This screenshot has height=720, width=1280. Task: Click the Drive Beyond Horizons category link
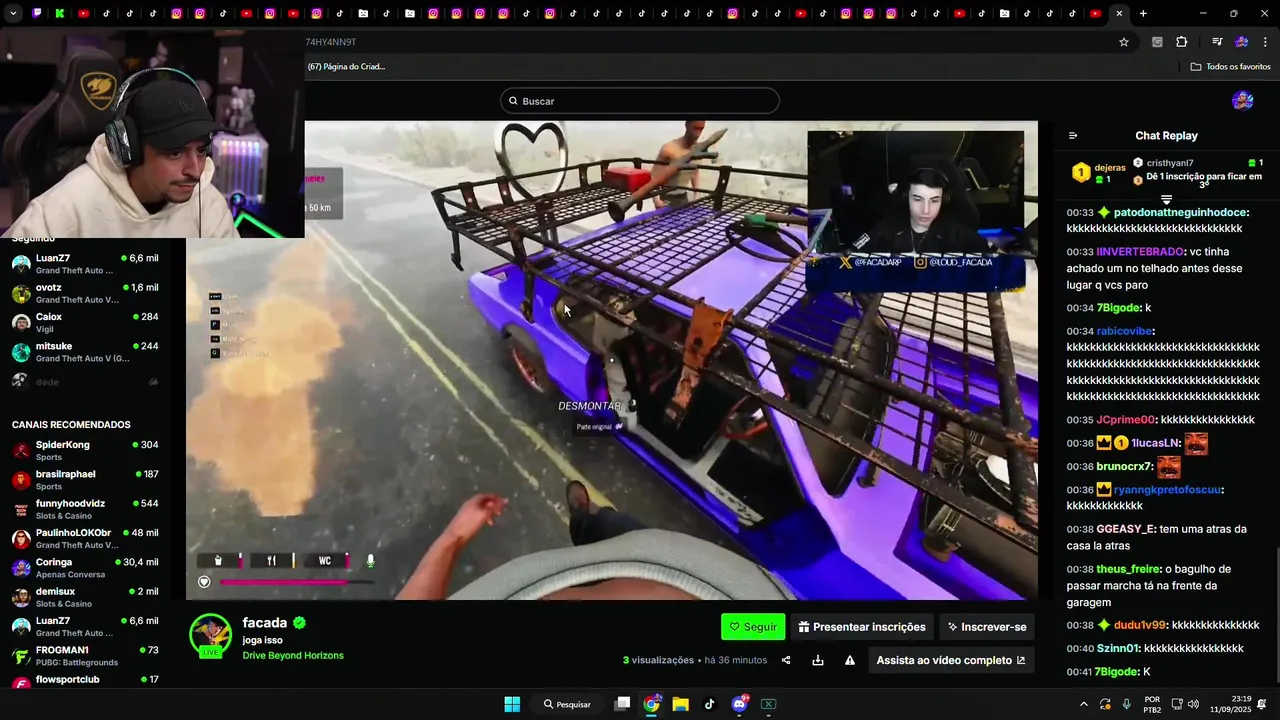tap(293, 656)
